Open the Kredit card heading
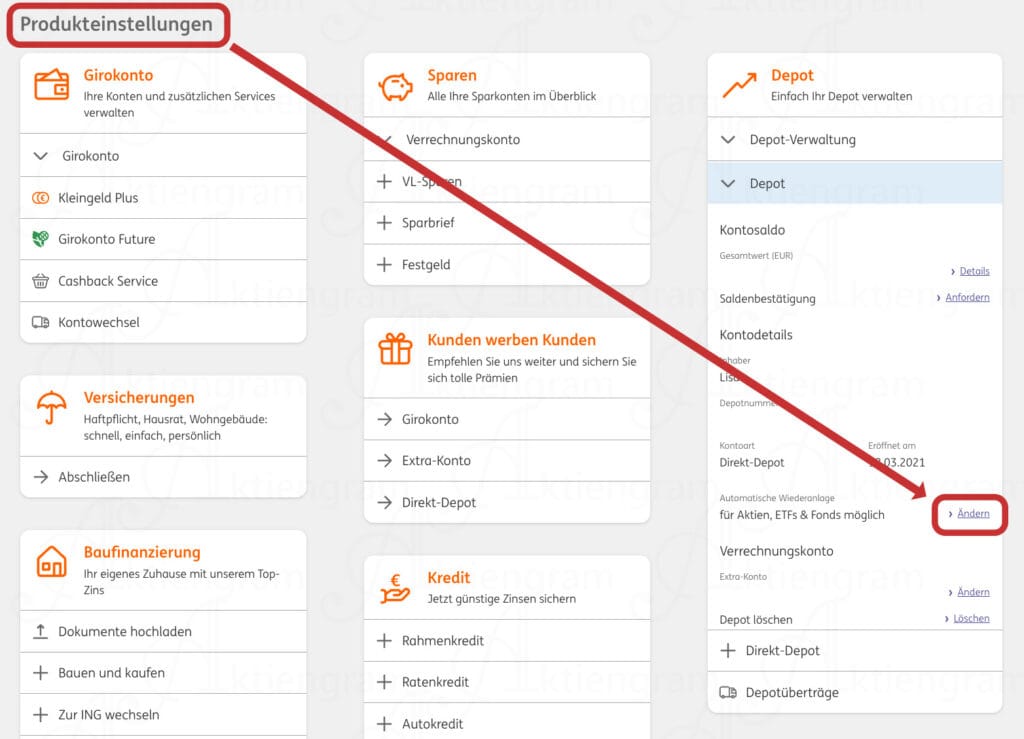This screenshot has width=1024, height=739. click(x=449, y=578)
